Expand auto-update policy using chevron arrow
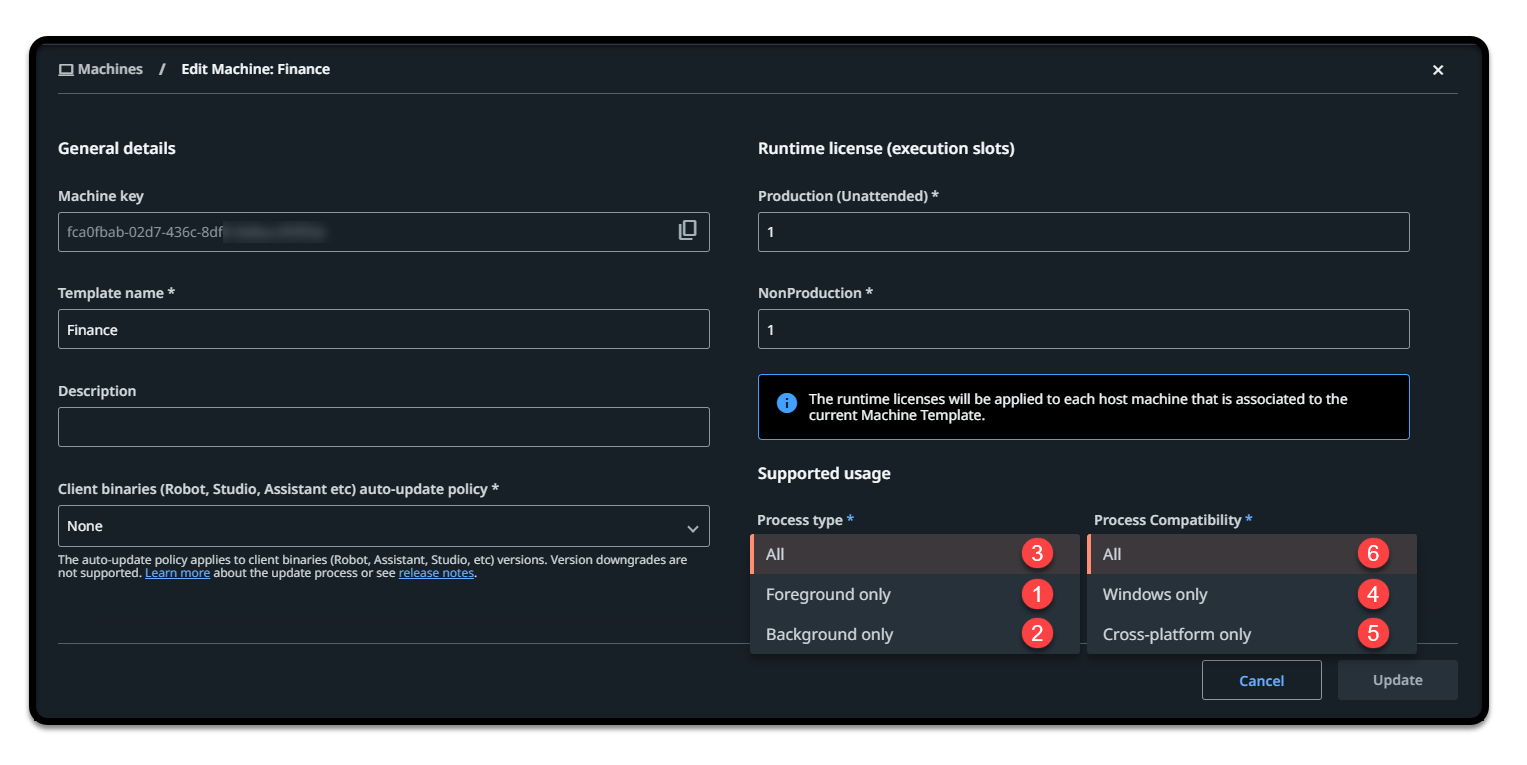Viewport: 1527px width, 765px height. pyautogui.click(x=692, y=528)
